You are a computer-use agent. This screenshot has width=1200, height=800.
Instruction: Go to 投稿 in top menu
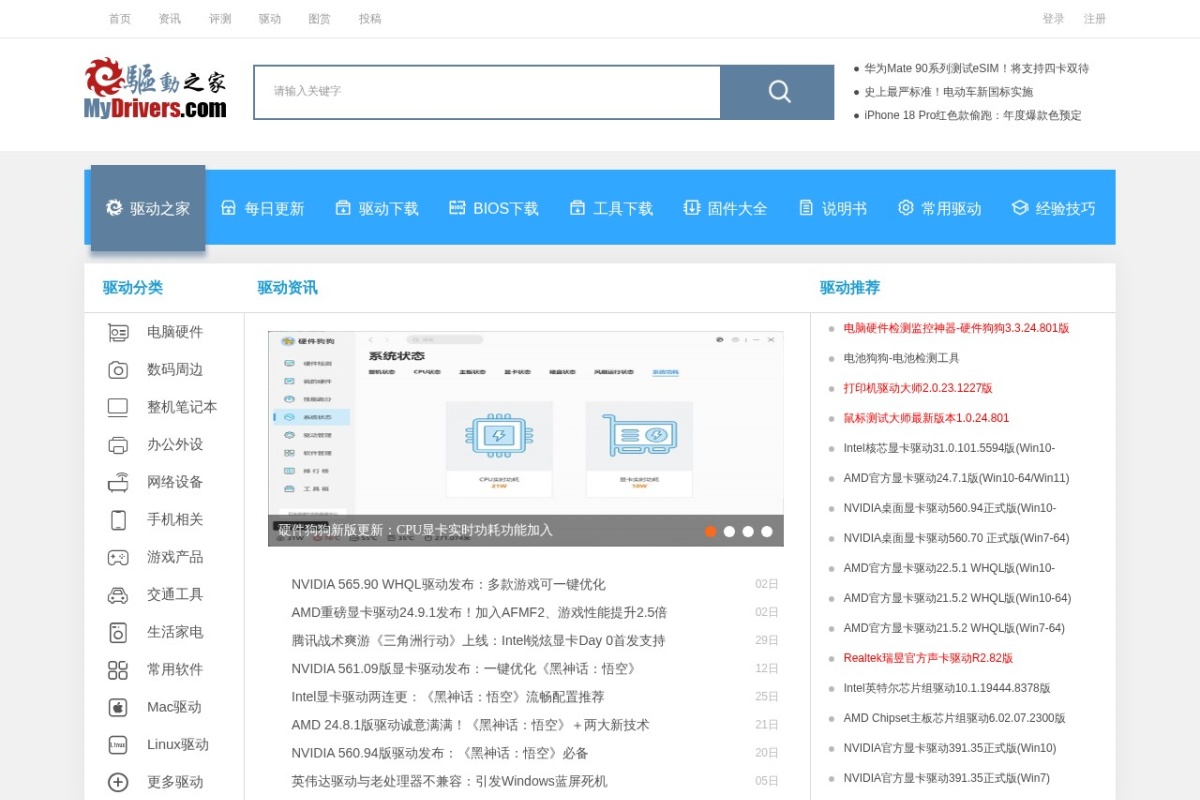pos(370,19)
